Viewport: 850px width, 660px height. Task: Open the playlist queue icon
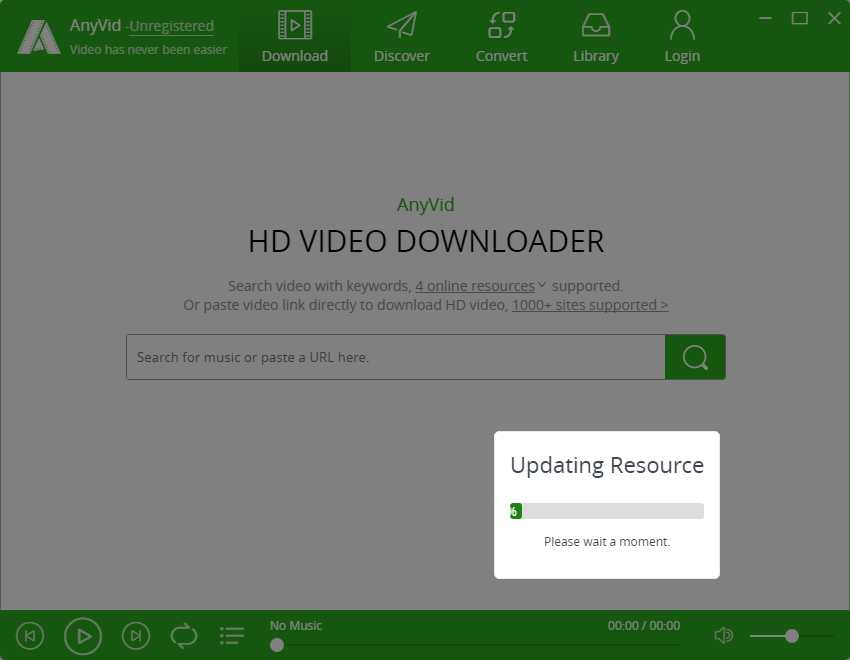(x=231, y=635)
